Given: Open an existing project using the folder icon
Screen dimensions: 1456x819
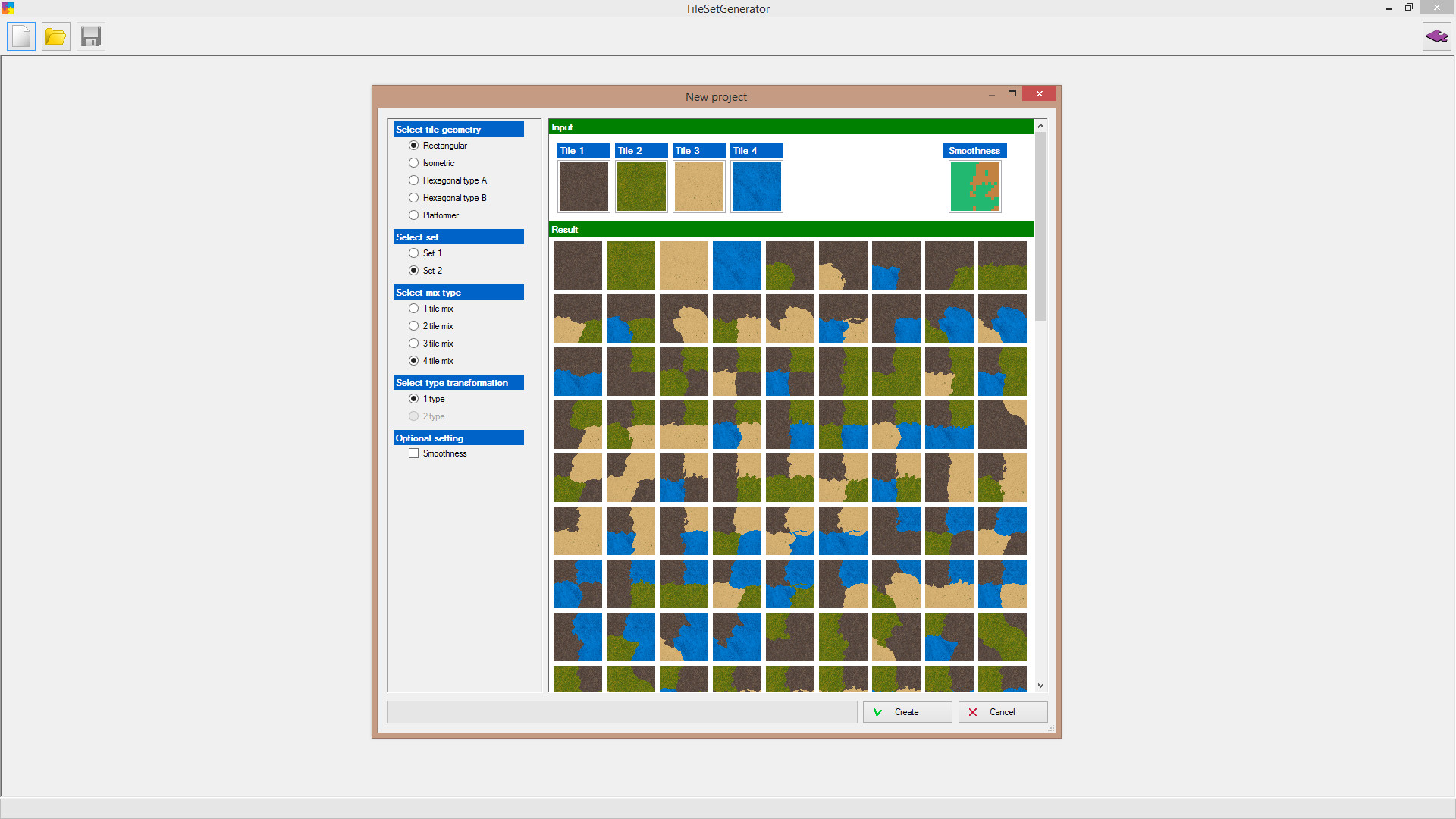Looking at the screenshot, I should 55,36.
